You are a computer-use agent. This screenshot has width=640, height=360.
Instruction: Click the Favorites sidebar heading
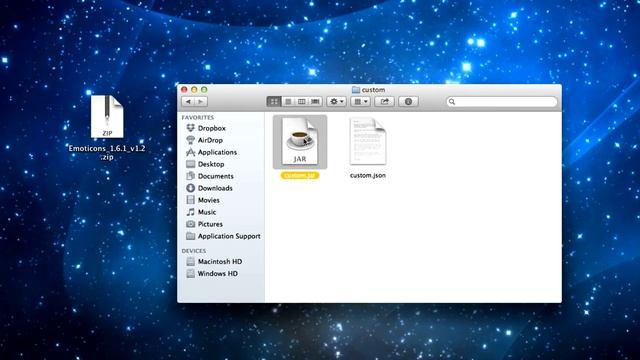click(x=198, y=118)
